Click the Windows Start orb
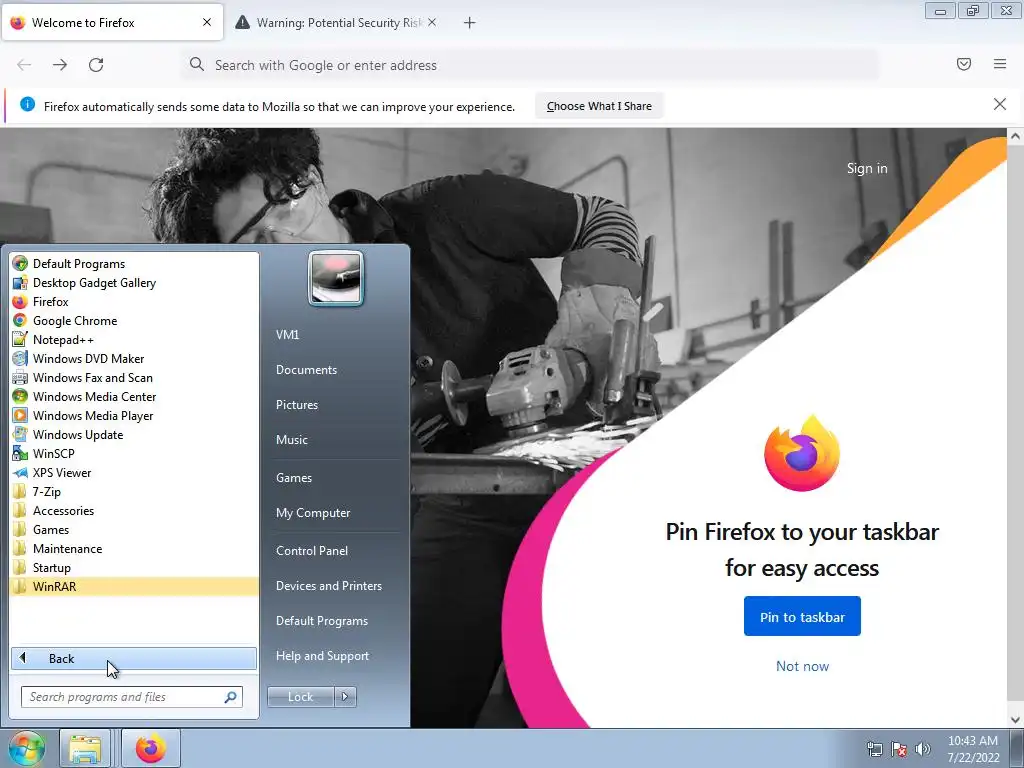This screenshot has height=768, width=1024. pos(26,748)
